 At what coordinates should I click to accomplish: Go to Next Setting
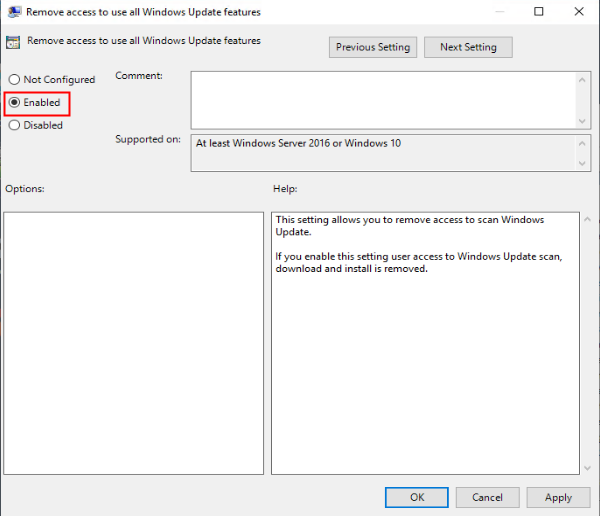(468, 47)
